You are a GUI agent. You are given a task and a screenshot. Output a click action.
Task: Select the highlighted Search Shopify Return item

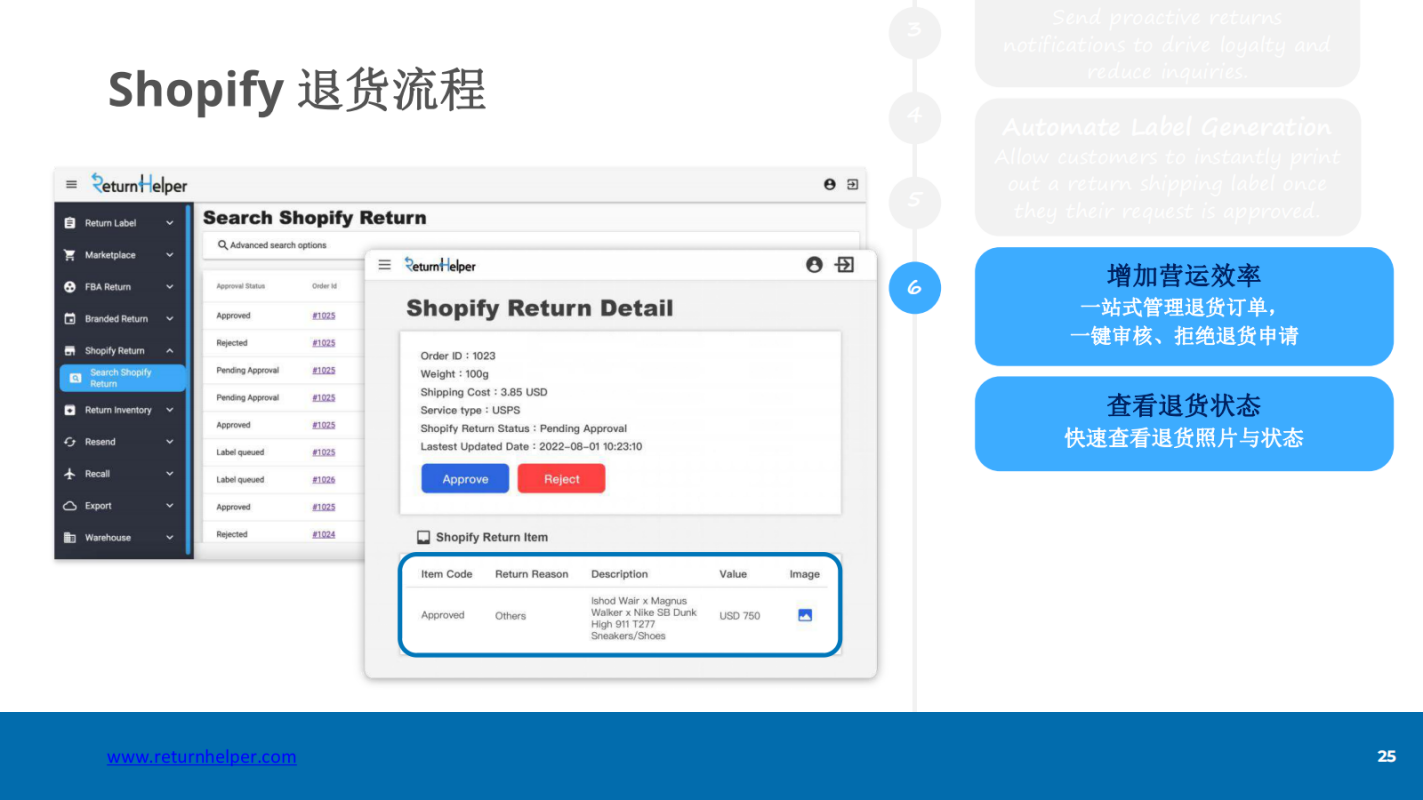(122, 378)
